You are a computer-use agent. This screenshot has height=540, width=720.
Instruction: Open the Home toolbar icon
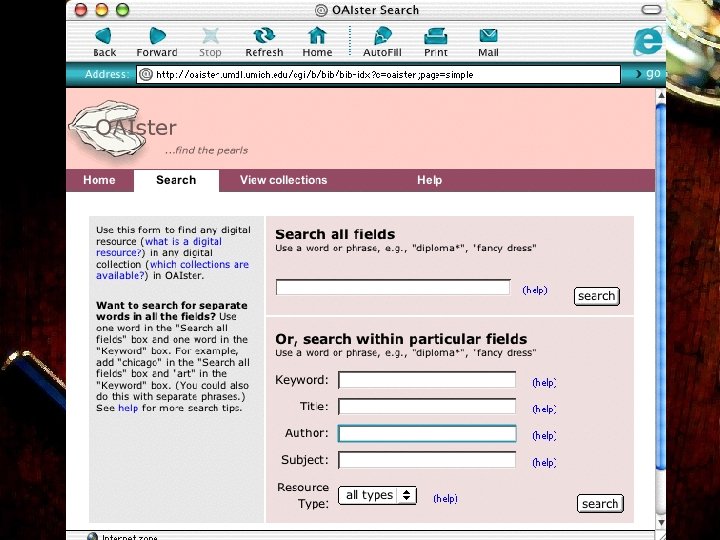coord(317,42)
